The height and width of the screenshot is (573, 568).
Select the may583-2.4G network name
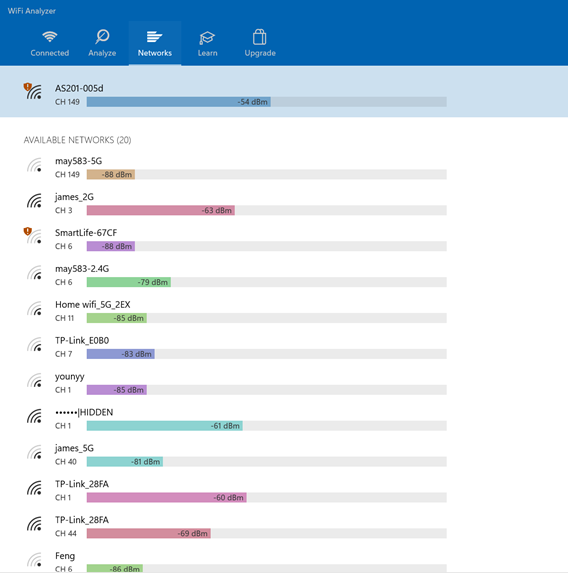point(82,269)
